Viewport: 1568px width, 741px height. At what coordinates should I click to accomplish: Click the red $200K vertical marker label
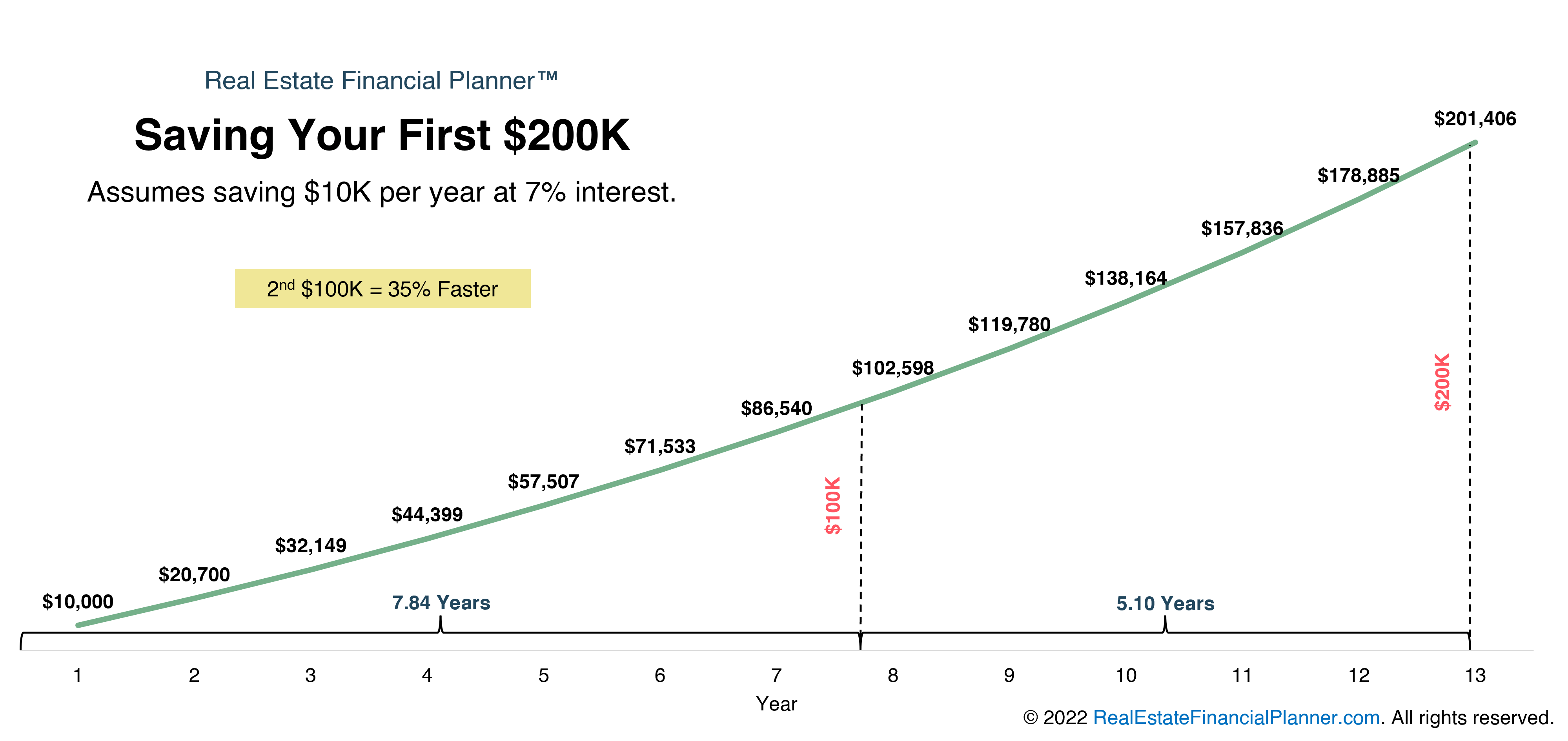[1442, 382]
